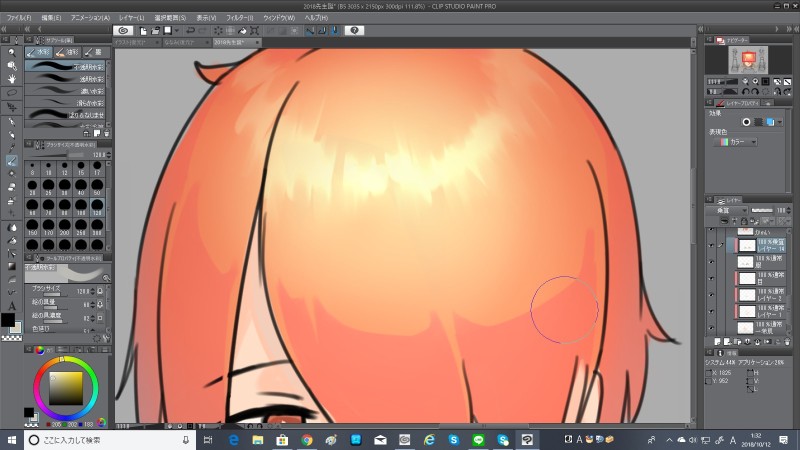Open tool property wrench settings icon
Screen dimensions: 800x450
click(x=106, y=338)
